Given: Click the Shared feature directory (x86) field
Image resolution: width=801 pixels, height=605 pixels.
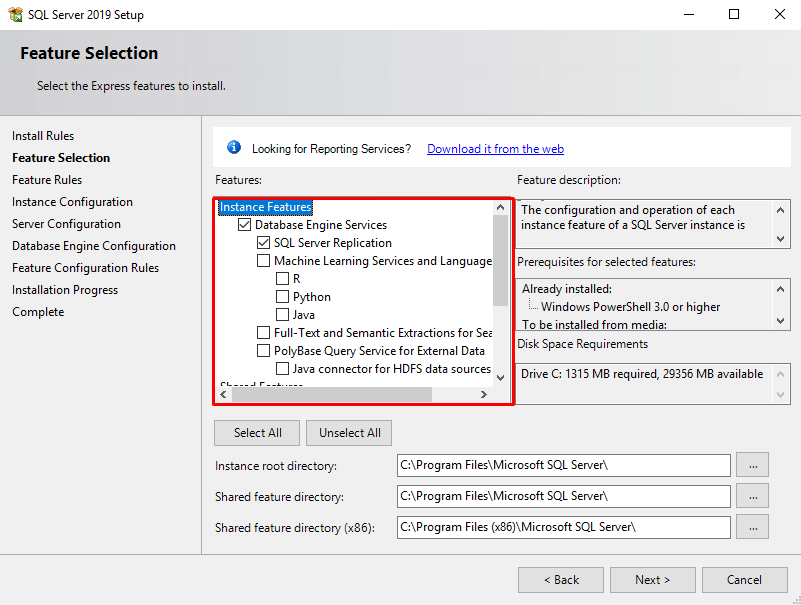Looking at the screenshot, I should click(563, 527).
